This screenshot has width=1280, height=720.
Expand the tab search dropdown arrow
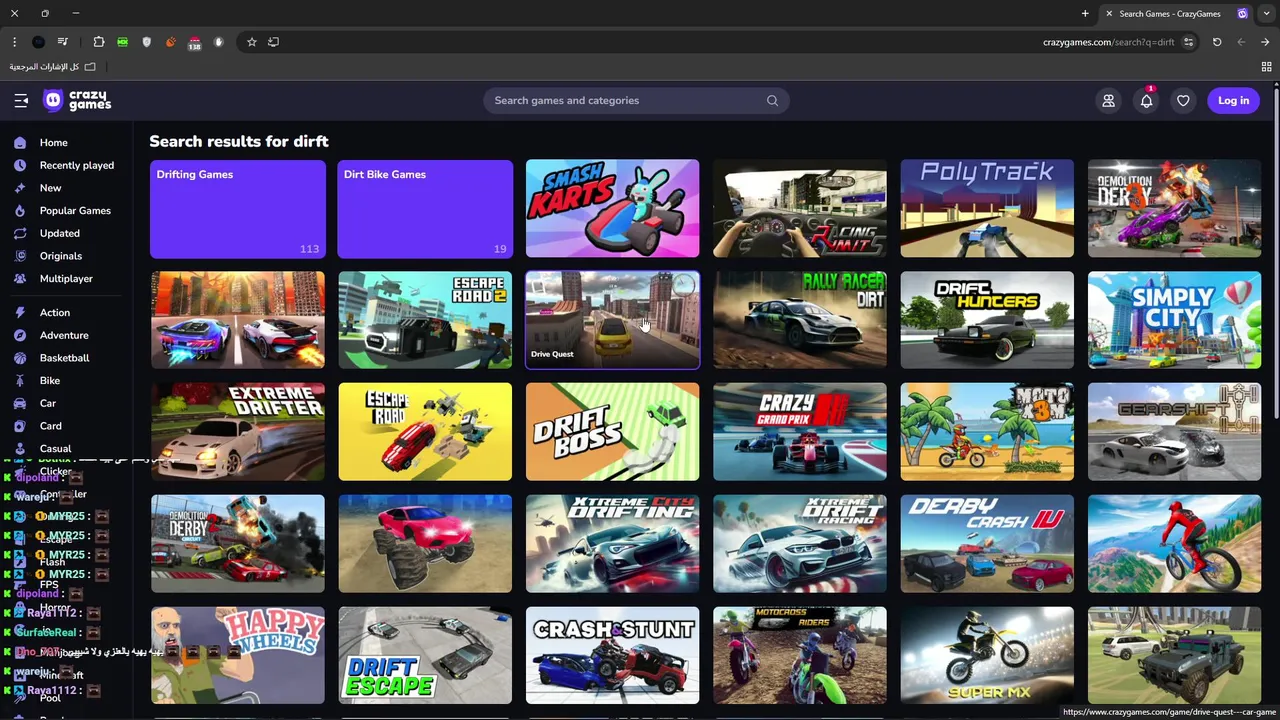pos(1266,14)
